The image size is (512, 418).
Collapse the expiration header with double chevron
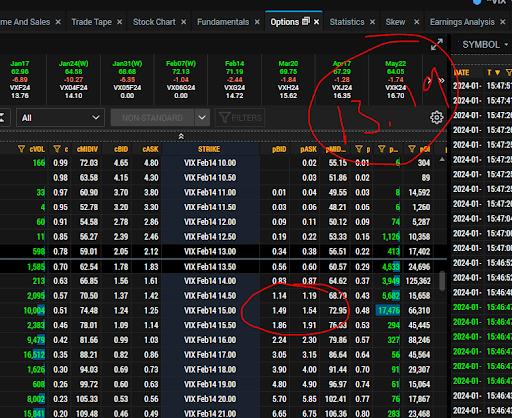tap(181, 136)
